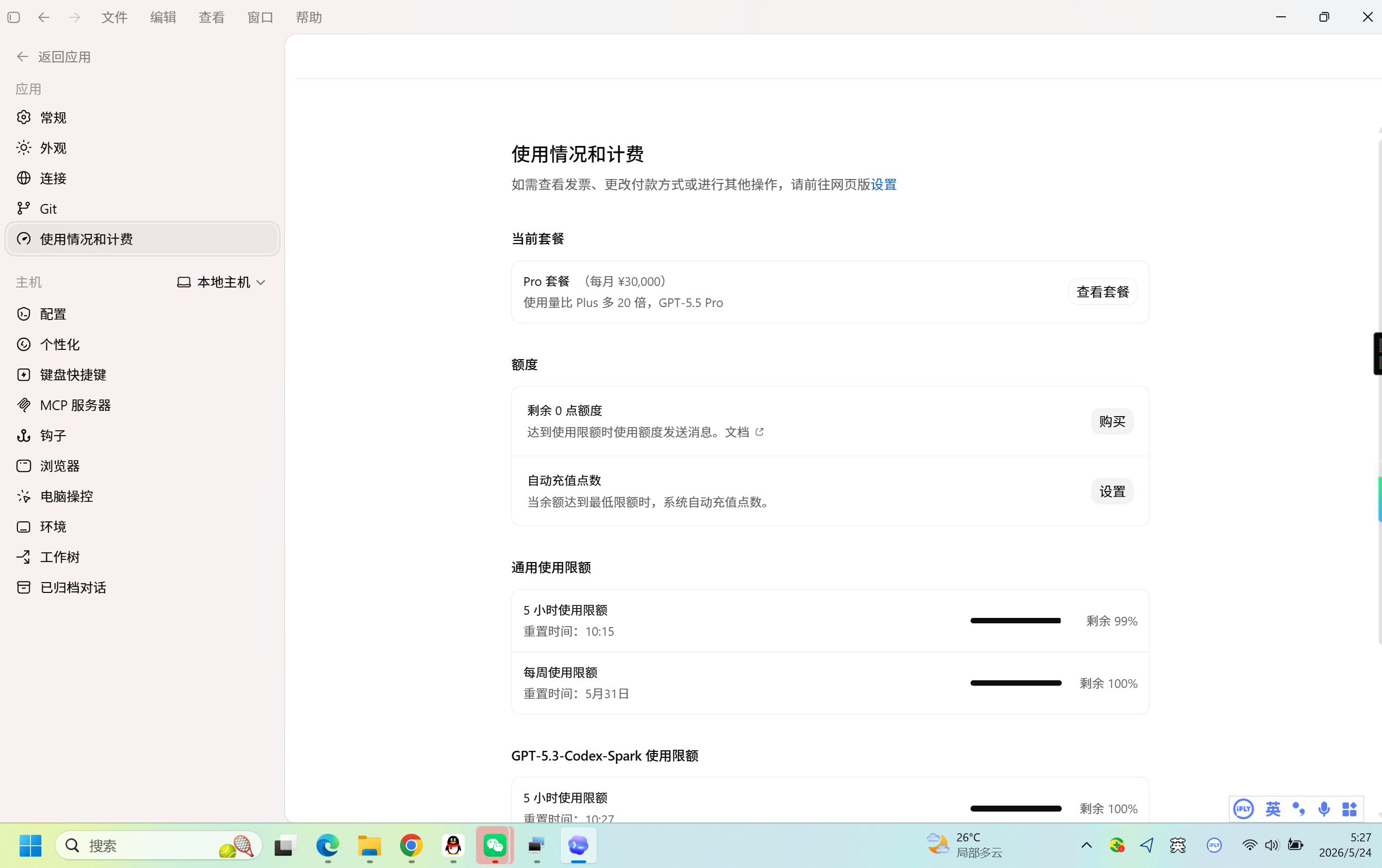
Task: Click the taskbar 搜索 box
Action: 159,845
